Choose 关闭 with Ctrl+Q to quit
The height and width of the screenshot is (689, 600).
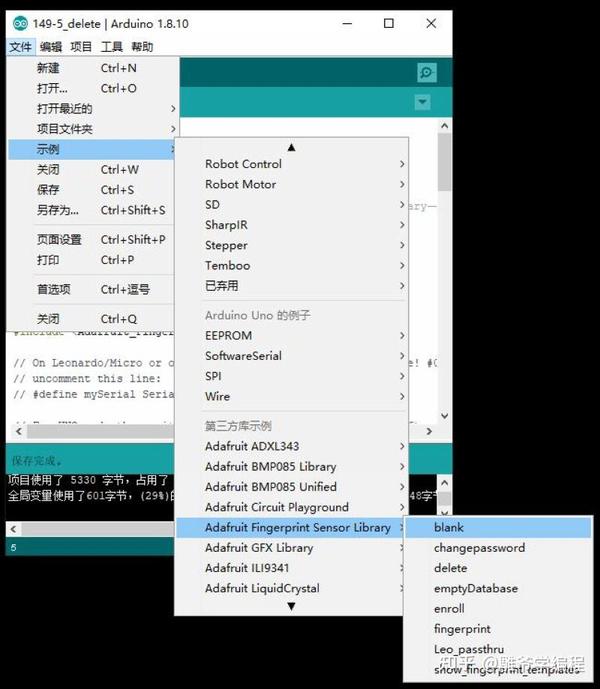click(x=92, y=319)
